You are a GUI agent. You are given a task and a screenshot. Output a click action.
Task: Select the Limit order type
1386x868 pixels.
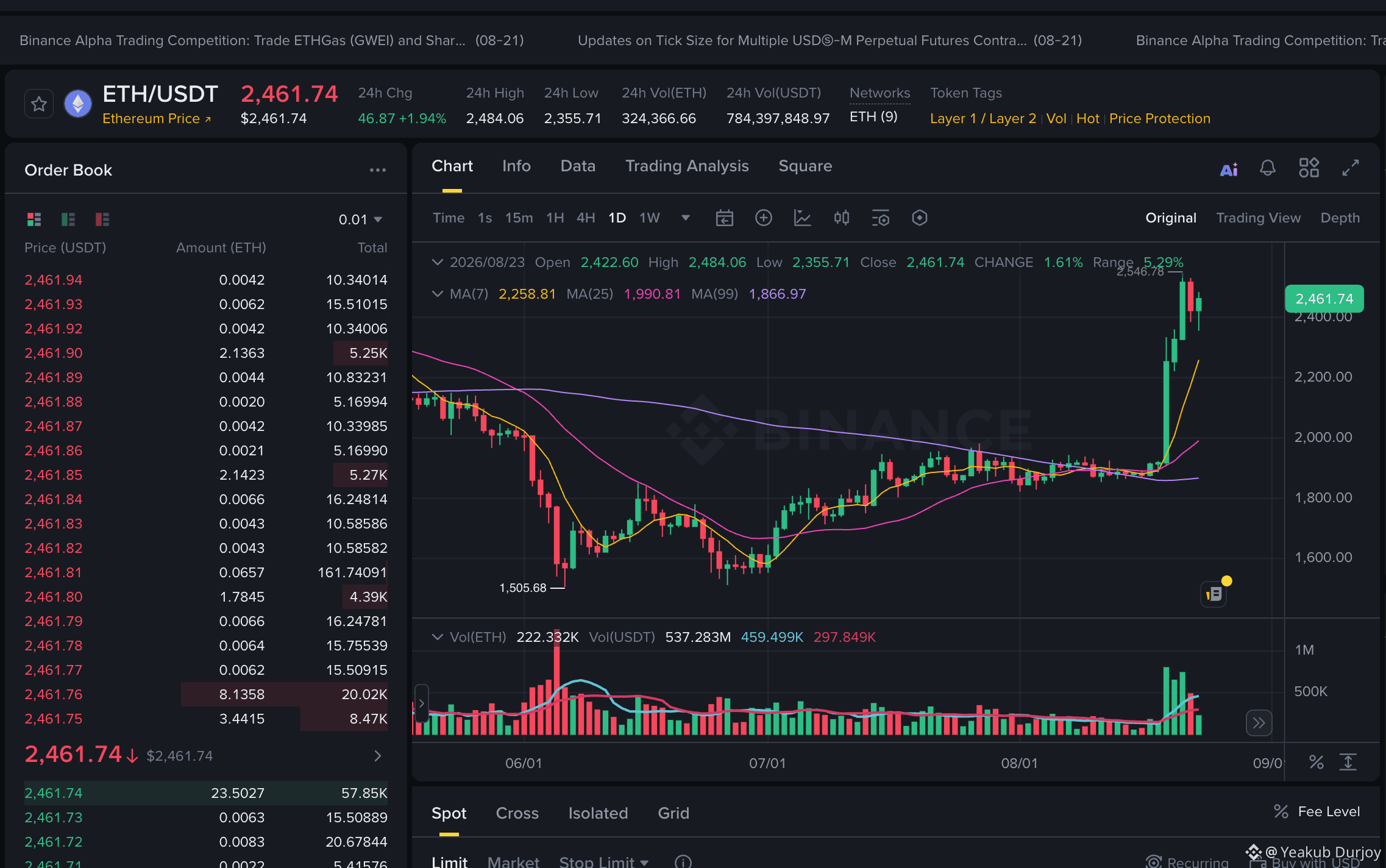[449, 862]
